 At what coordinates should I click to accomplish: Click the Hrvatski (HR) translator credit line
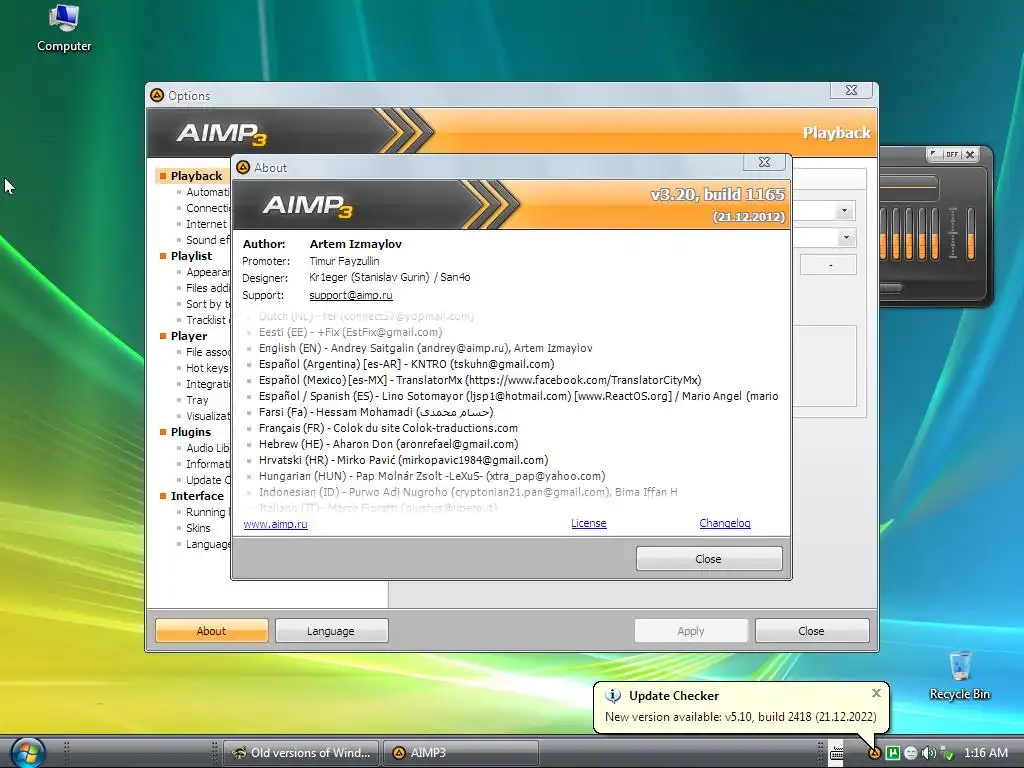click(403, 460)
